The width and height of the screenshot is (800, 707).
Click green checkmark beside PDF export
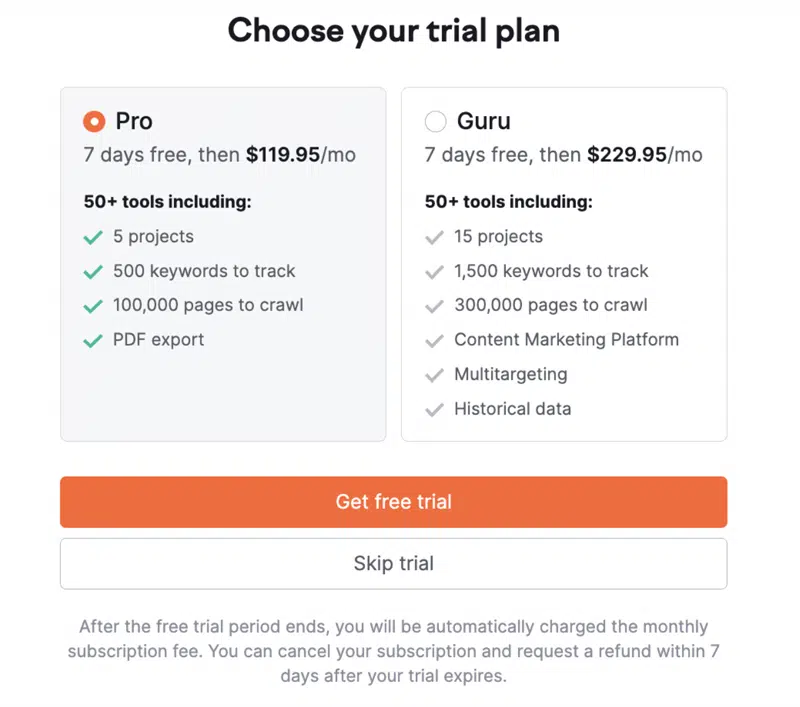[93, 341]
